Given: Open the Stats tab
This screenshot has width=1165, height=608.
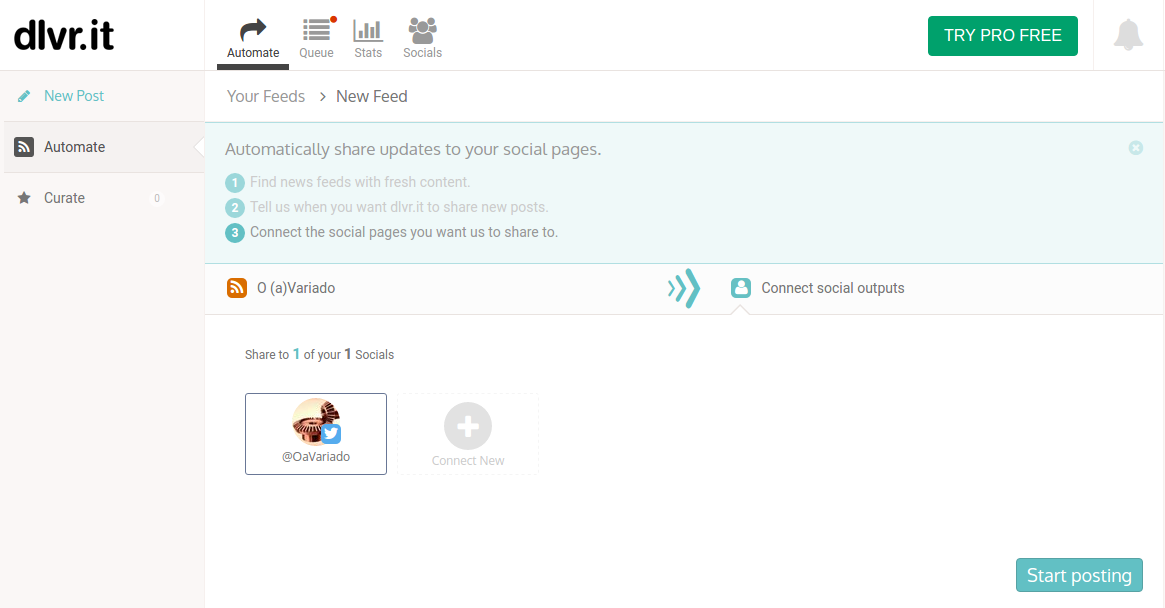Looking at the screenshot, I should 368,38.
